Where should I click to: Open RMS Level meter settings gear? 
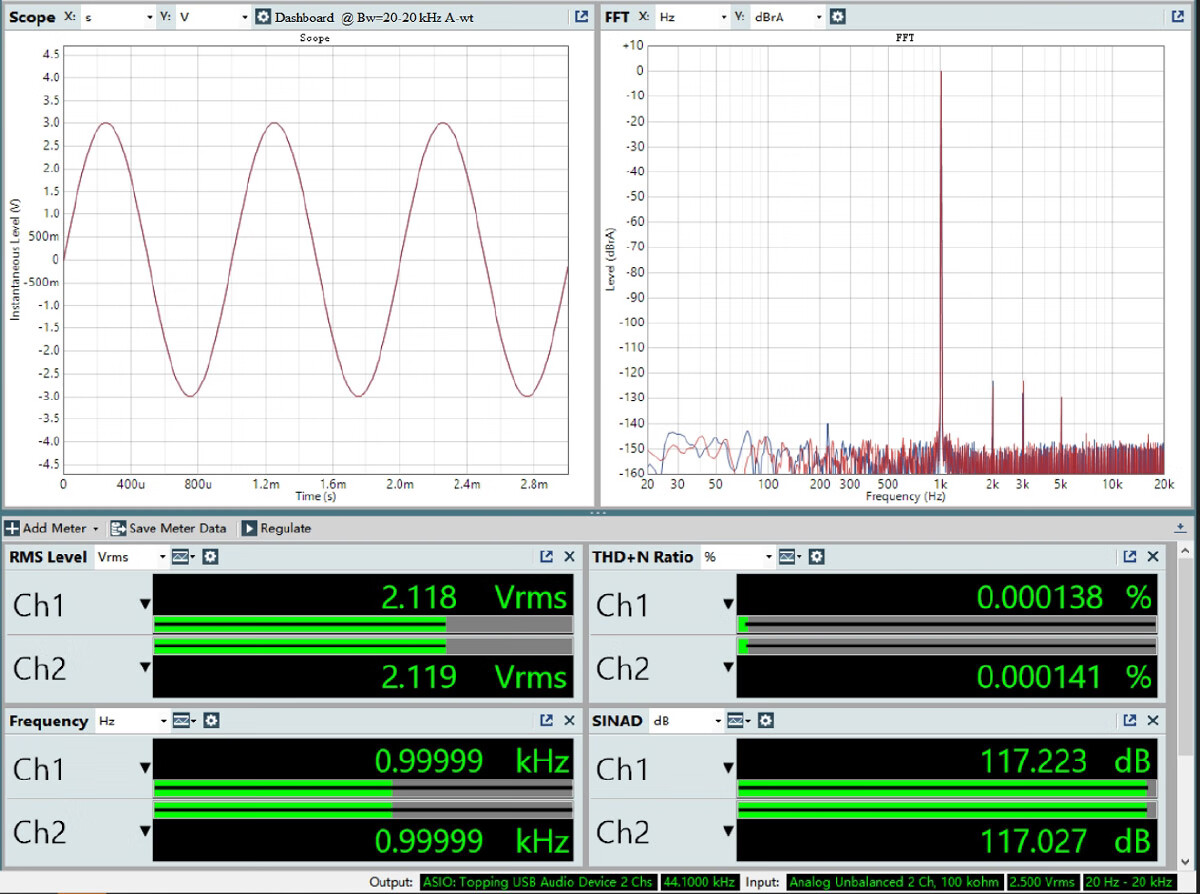(x=211, y=557)
